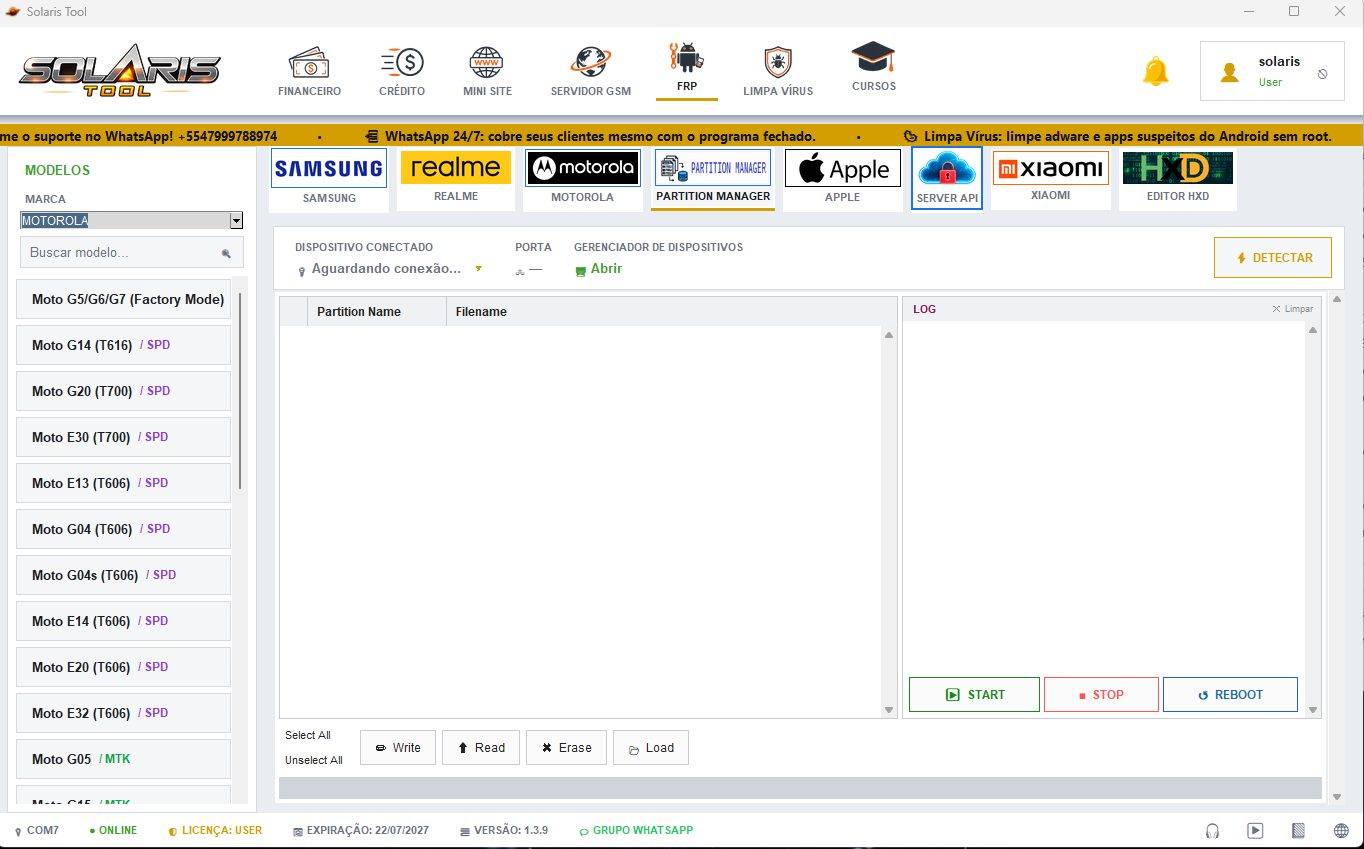Image resolution: width=1364 pixels, height=849 pixels.
Task: Open the Mini Site section
Action: (487, 72)
